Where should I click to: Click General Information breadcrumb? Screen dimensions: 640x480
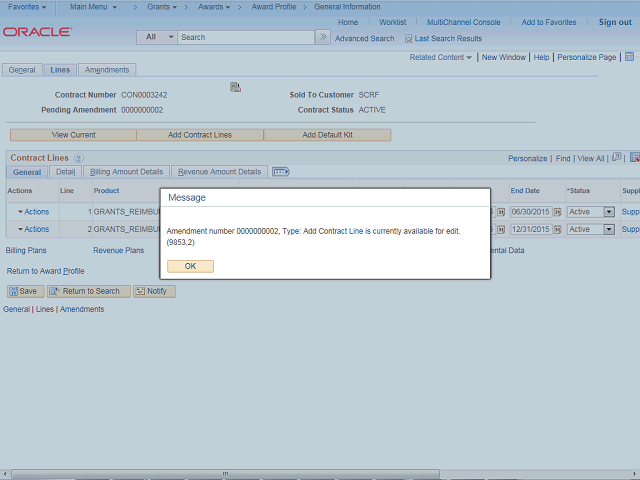(x=347, y=7)
